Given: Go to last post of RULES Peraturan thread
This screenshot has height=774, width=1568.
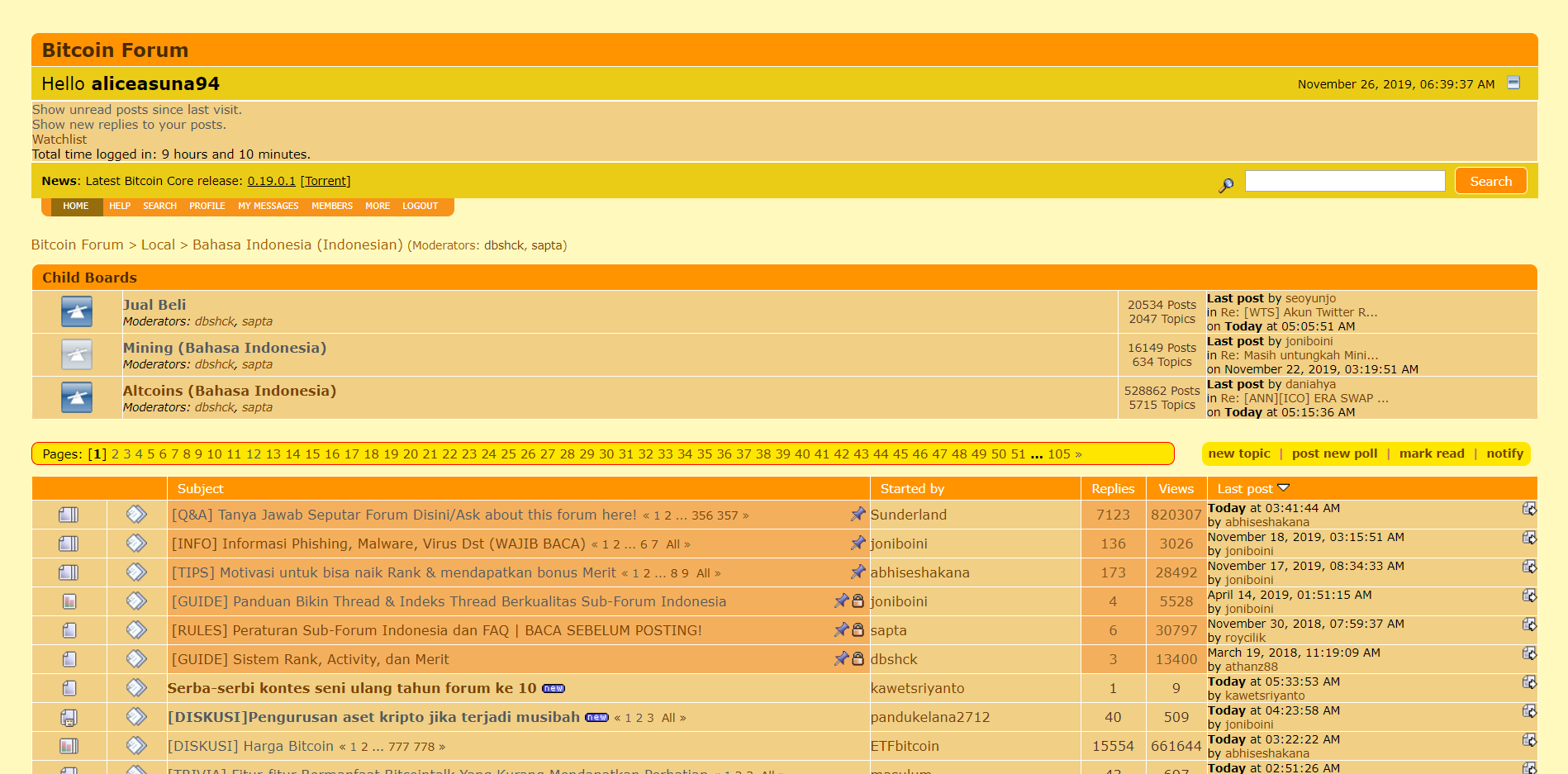Looking at the screenshot, I should tap(1529, 624).
